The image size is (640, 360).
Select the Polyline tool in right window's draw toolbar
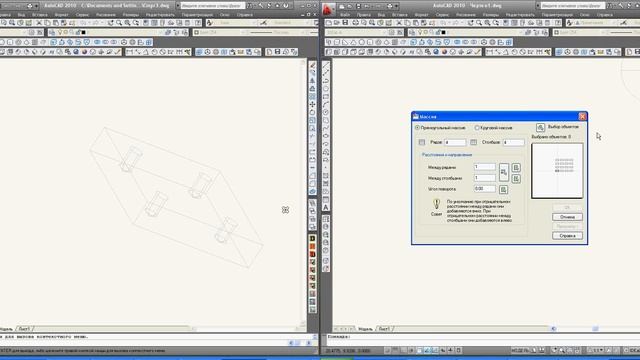click(326, 81)
